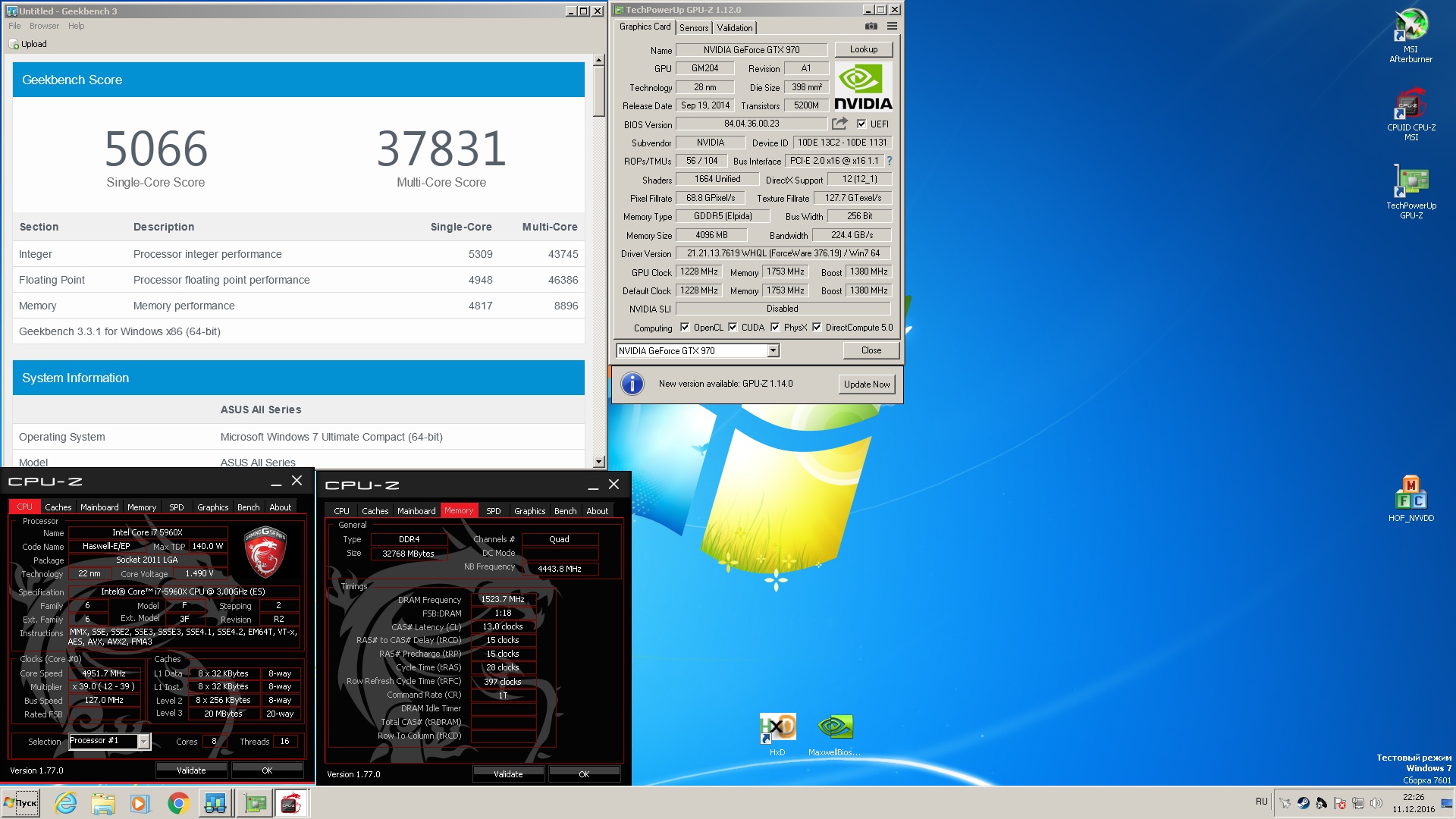The image size is (1456, 819).
Task: Open Graphics tab in right CPU-Z window
Action: (529, 511)
